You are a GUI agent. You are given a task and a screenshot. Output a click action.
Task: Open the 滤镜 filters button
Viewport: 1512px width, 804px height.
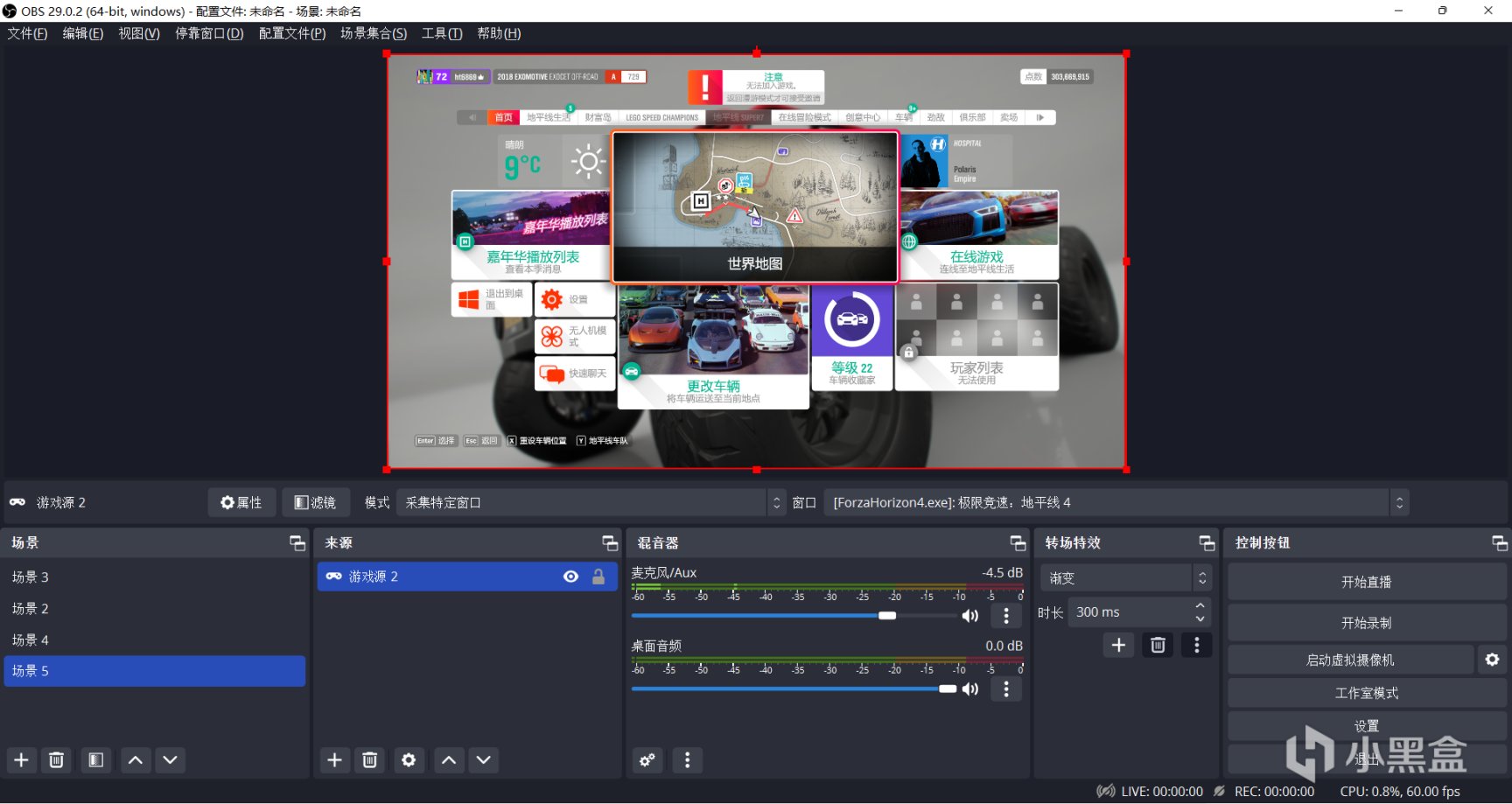(x=315, y=503)
